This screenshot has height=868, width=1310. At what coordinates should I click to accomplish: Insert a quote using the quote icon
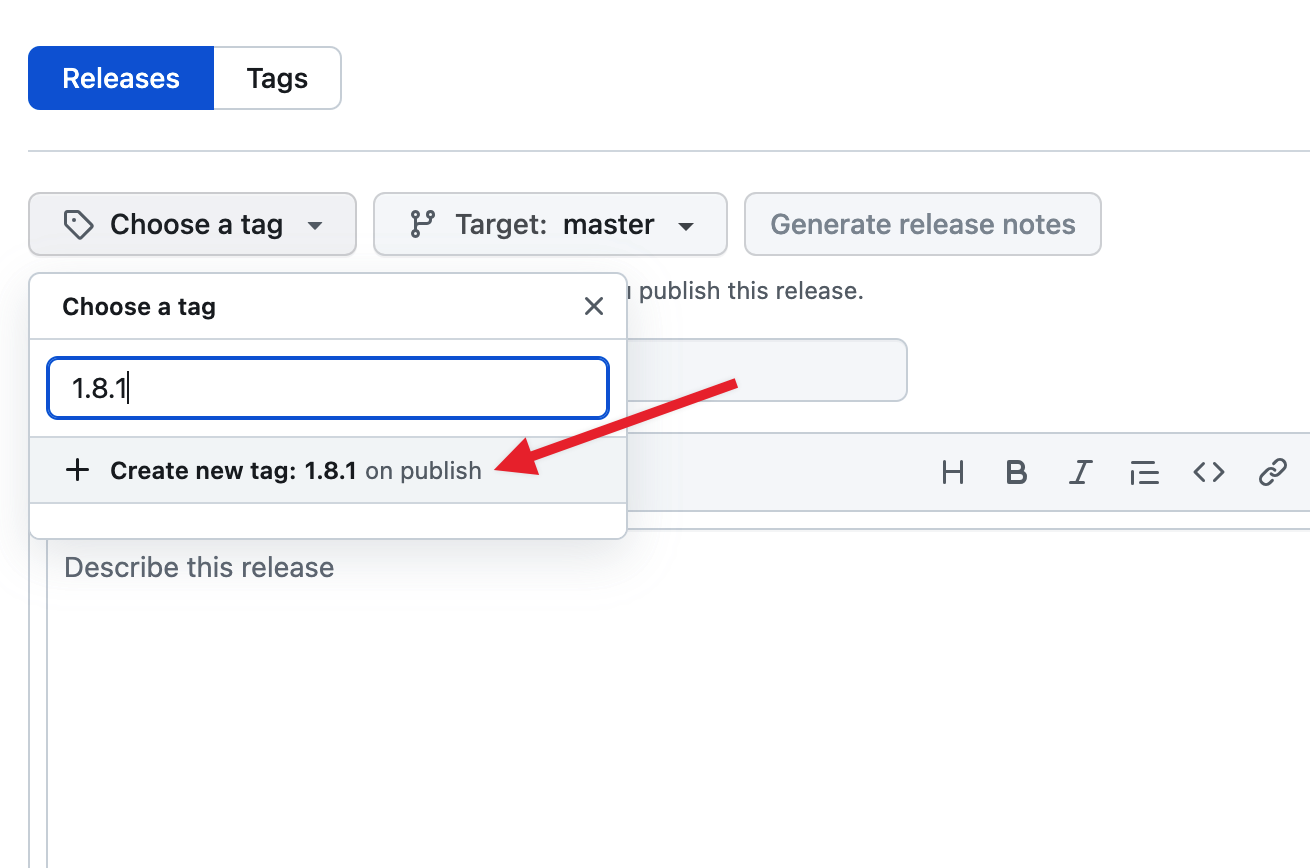click(x=1143, y=472)
